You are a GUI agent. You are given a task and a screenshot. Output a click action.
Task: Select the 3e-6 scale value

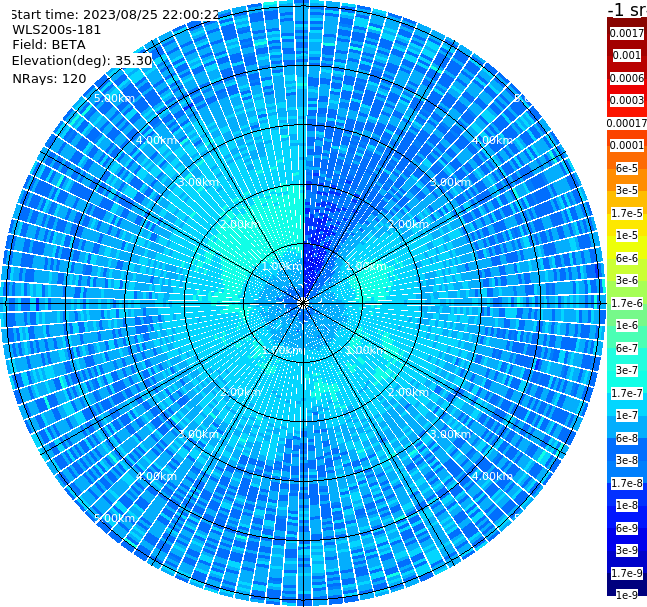point(627,280)
